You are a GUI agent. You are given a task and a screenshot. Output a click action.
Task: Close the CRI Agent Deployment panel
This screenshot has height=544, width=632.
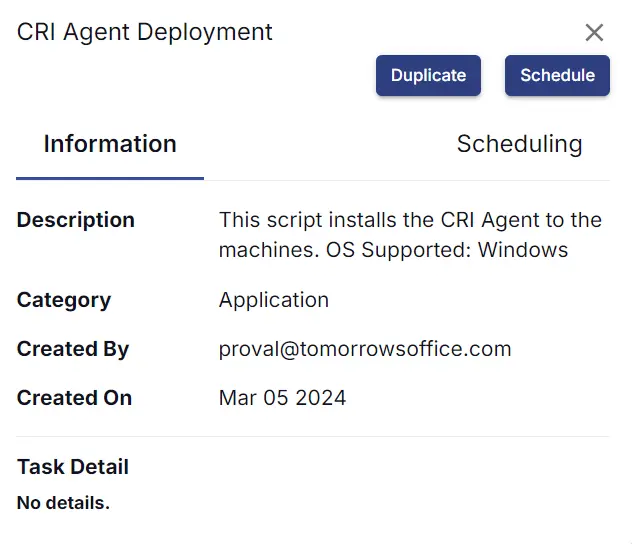(594, 33)
